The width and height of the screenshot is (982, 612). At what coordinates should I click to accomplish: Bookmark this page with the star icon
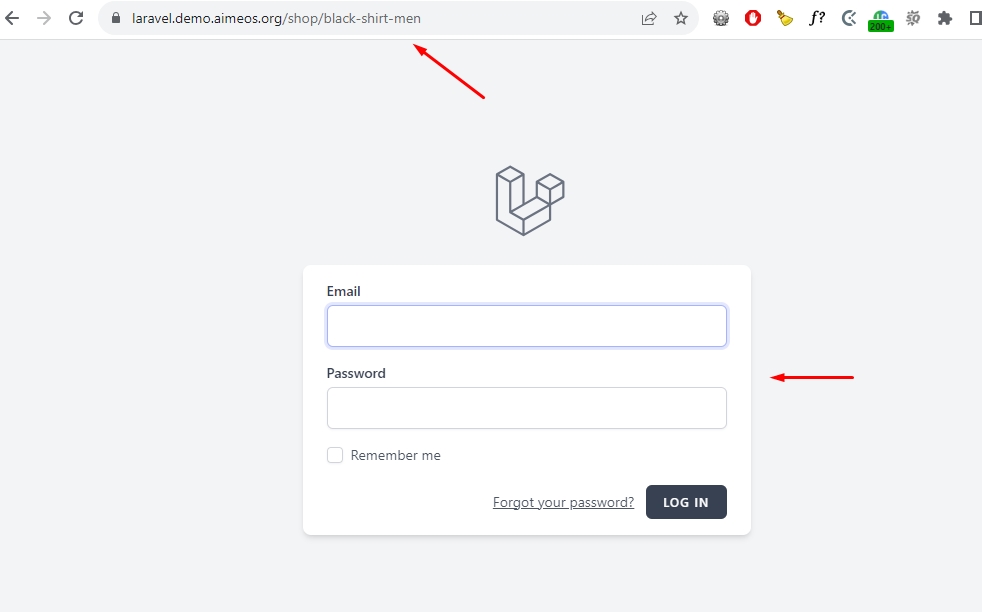coord(681,19)
